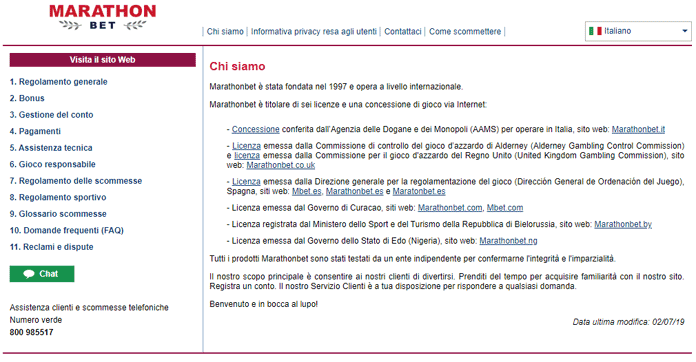
Task: Visit the Marathonbet.co.uk link
Action: point(281,165)
